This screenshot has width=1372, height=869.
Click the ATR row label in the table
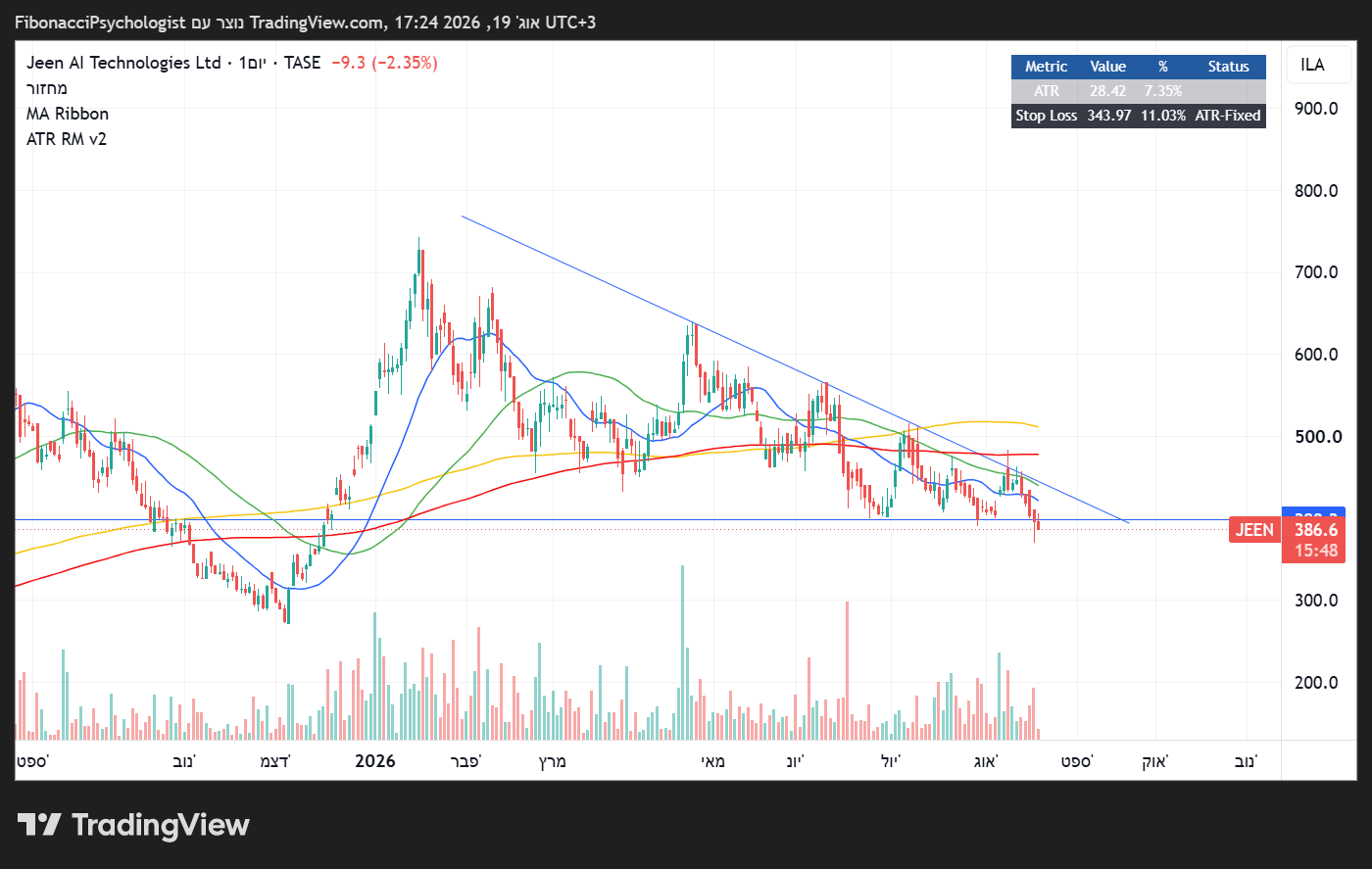point(1046,91)
